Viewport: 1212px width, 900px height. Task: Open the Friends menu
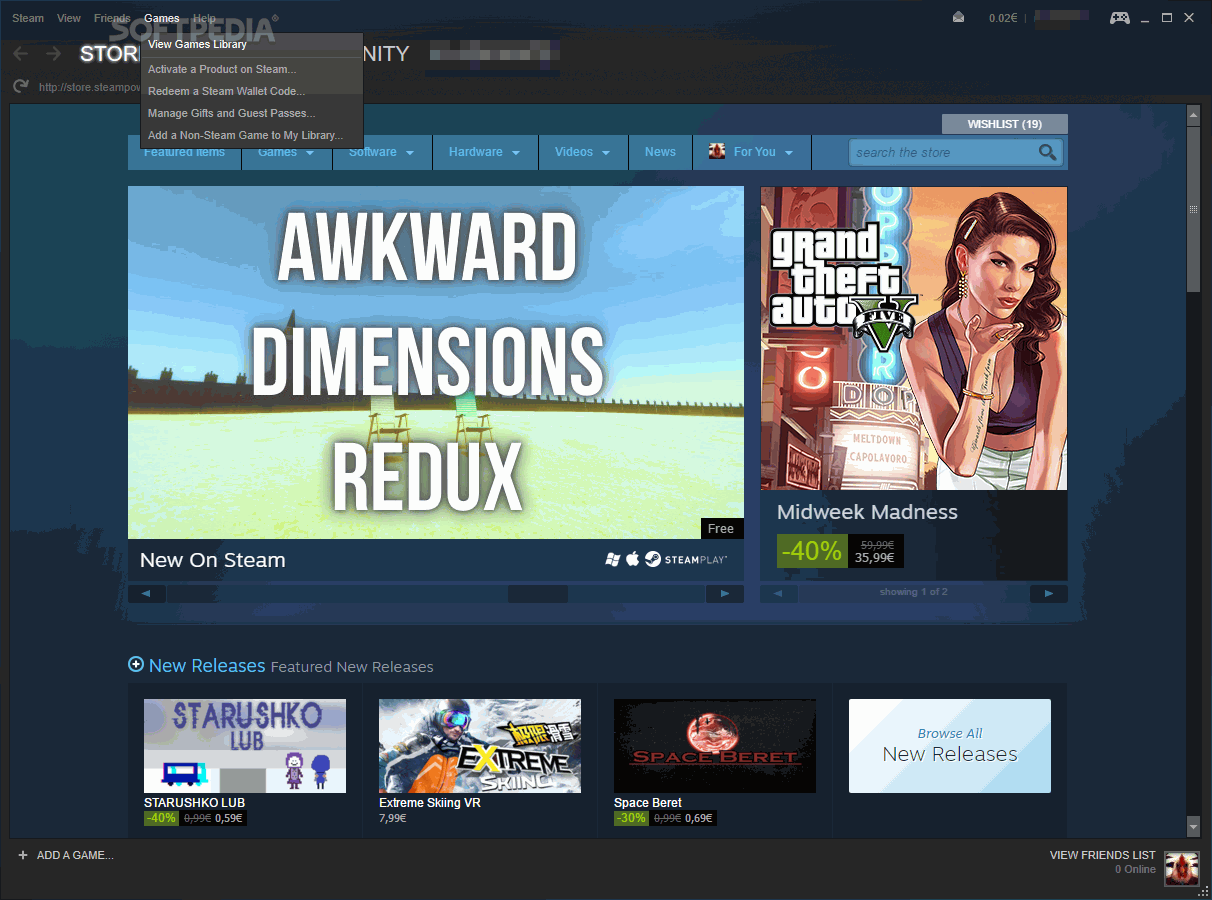(112, 18)
